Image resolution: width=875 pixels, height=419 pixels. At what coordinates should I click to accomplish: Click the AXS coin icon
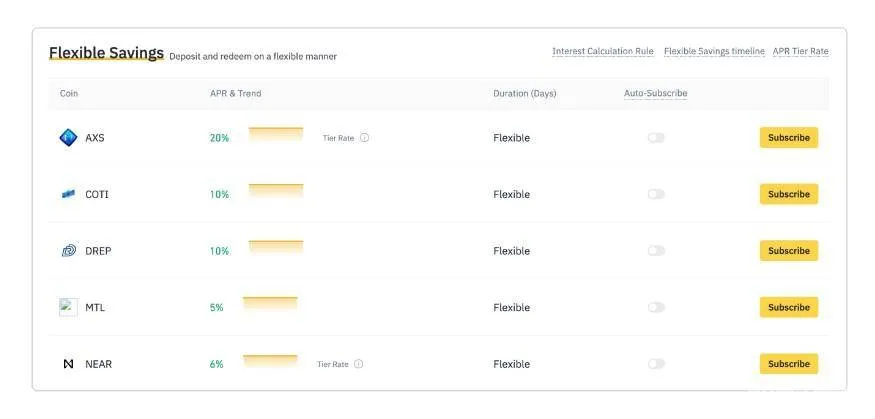click(68, 138)
